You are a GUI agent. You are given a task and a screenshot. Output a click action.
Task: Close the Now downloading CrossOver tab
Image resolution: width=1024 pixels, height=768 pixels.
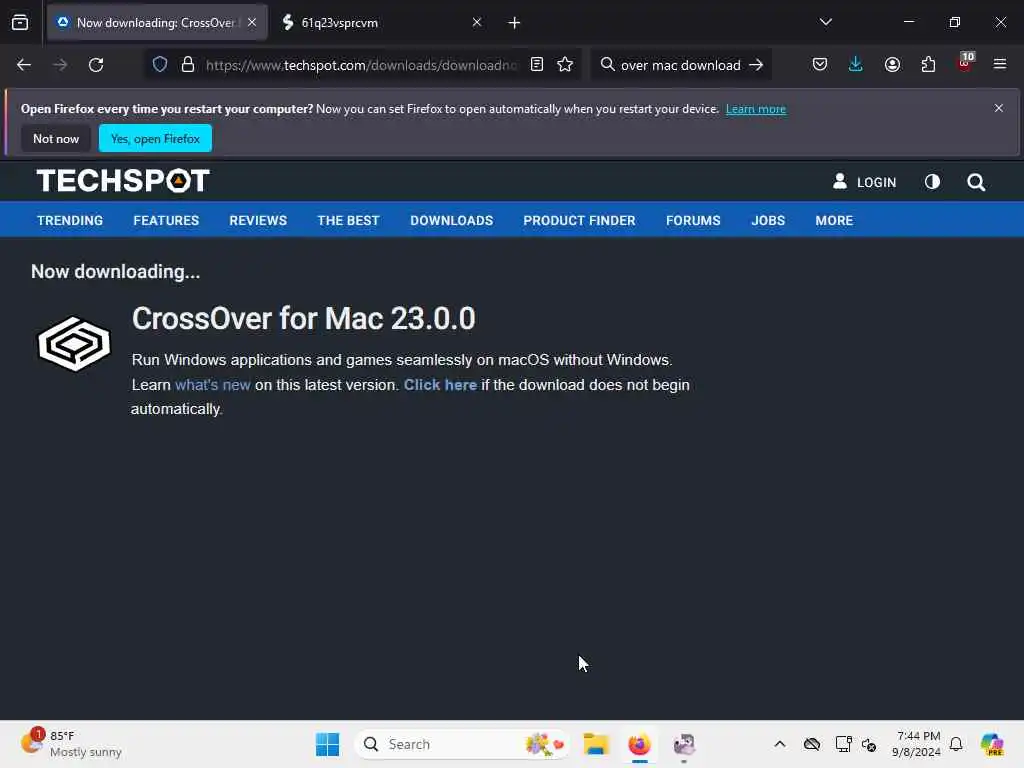(x=252, y=23)
